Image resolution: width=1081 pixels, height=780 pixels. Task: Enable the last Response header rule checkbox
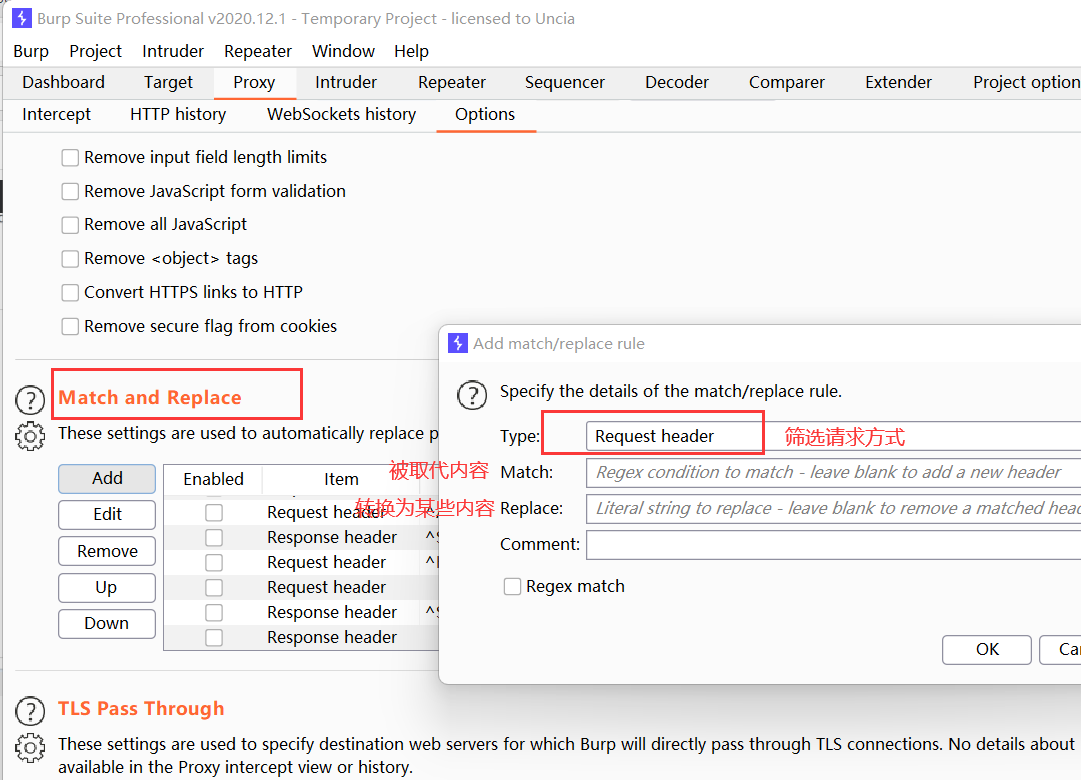click(x=214, y=637)
